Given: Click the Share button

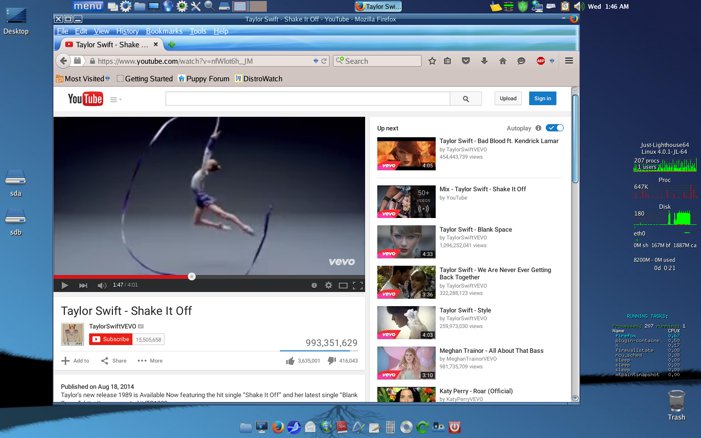Looking at the screenshot, I should click(114, 361).
